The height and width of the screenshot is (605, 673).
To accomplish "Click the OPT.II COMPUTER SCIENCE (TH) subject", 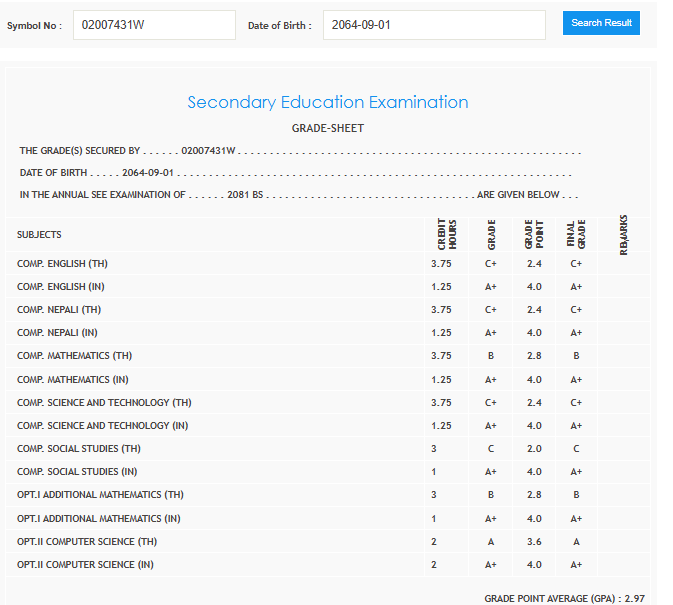I will pyautogui.click(x=87, y=542).
